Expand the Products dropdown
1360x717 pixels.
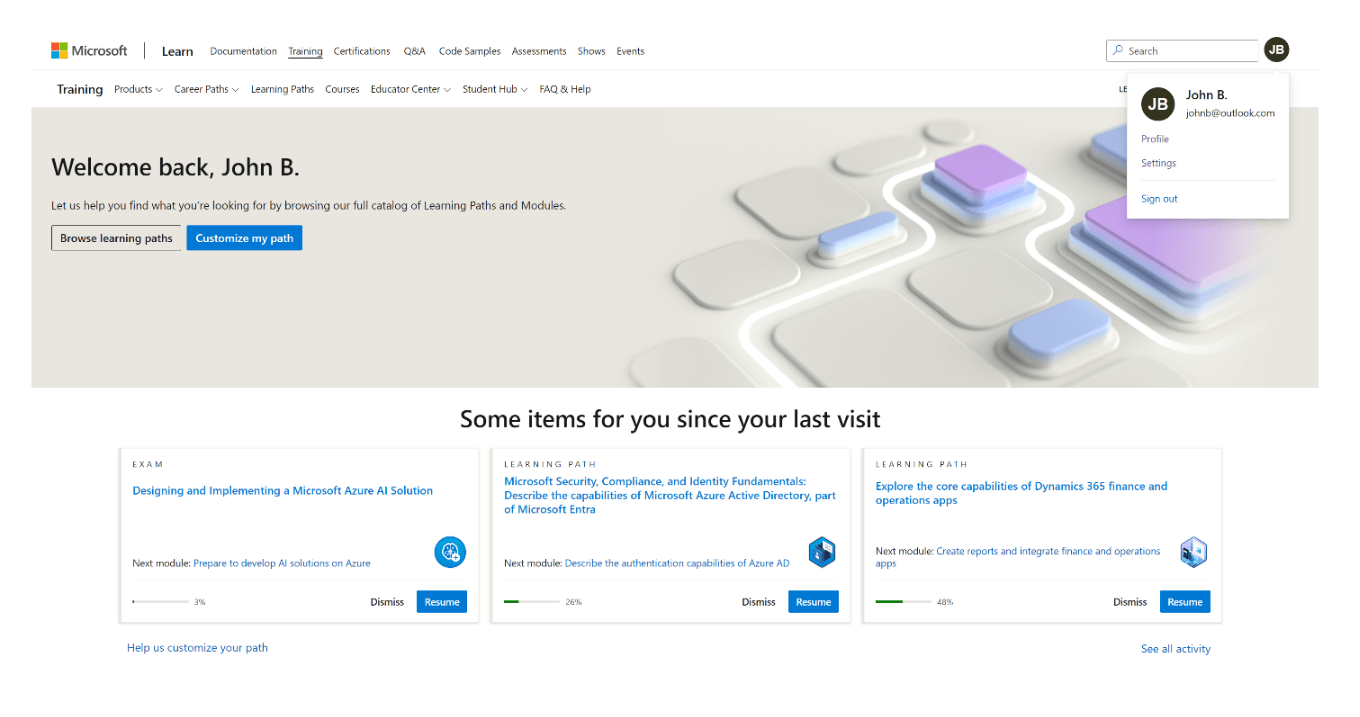pos(138,89)
